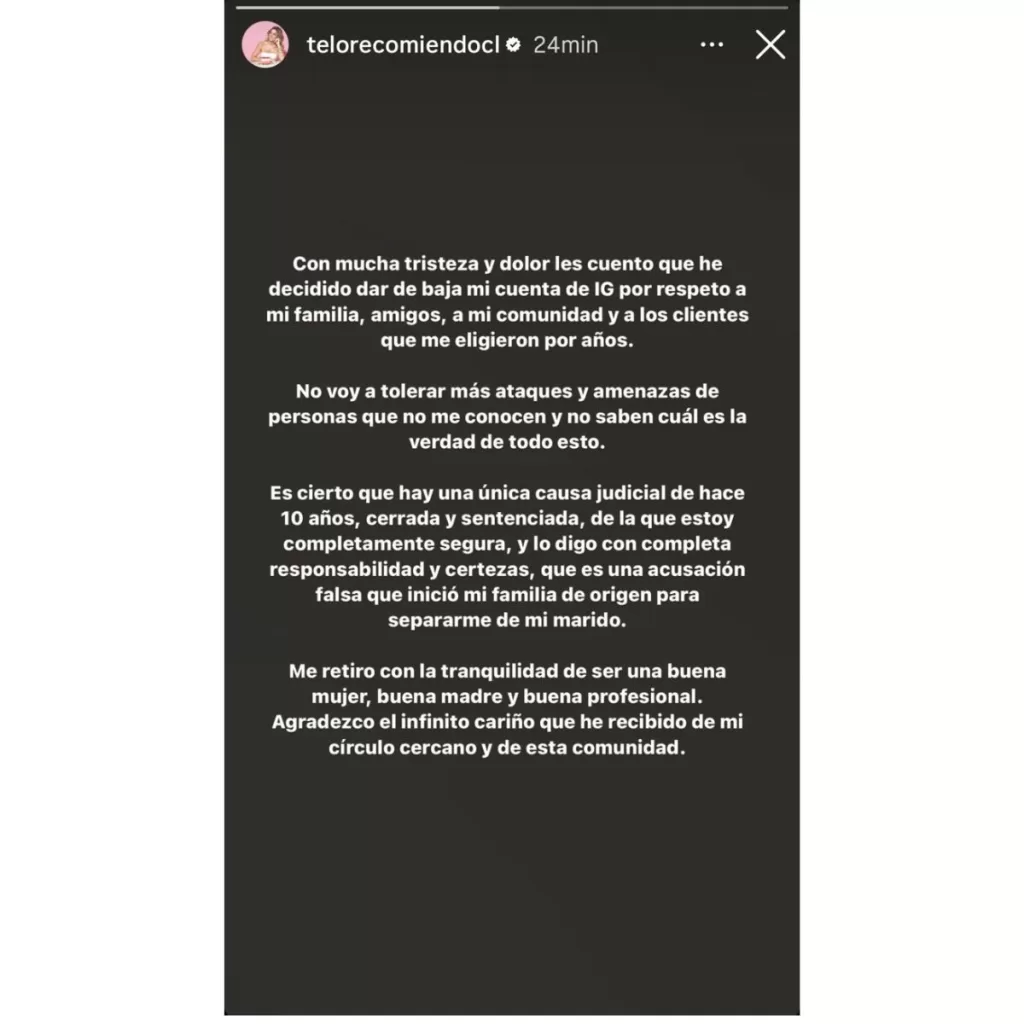Close the story with the X icon
Image resolution: width=1024 pixels, height=1024 pixels.
[771, 44]
